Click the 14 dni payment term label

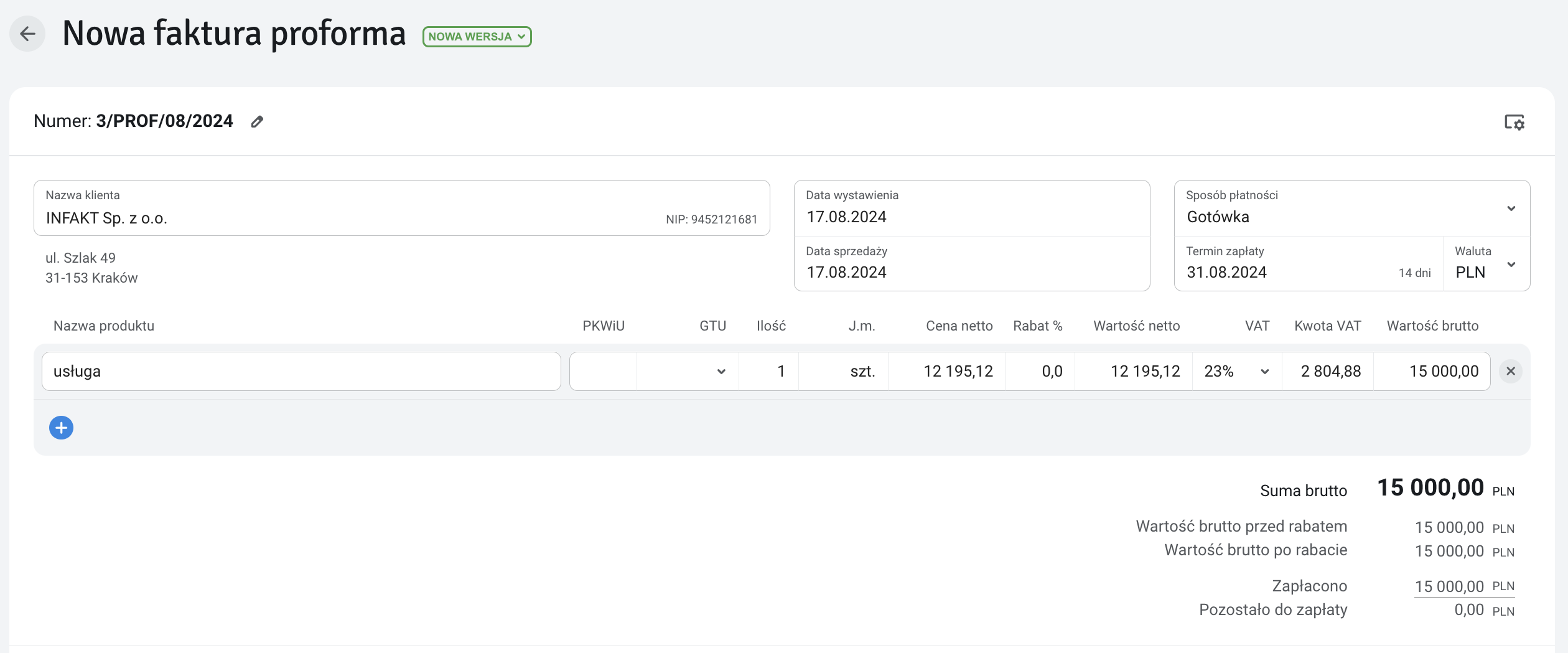point(1414,273)
